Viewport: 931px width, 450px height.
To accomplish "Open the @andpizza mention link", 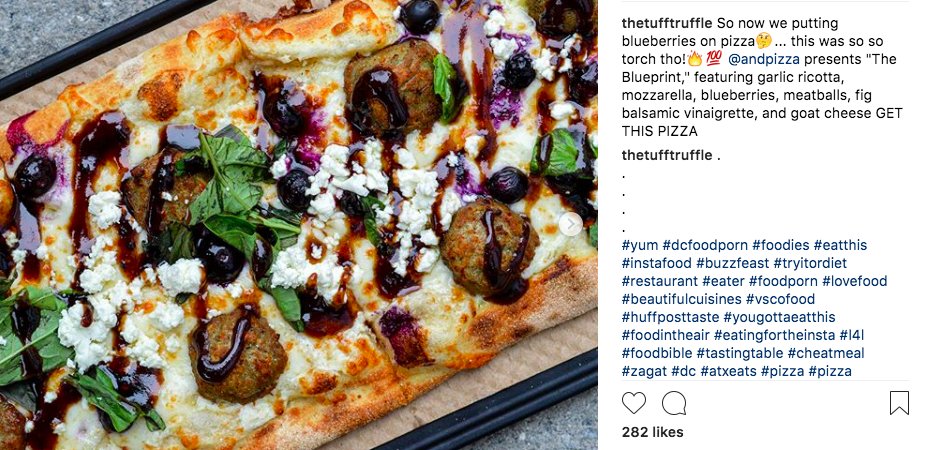I will [764, 59].
